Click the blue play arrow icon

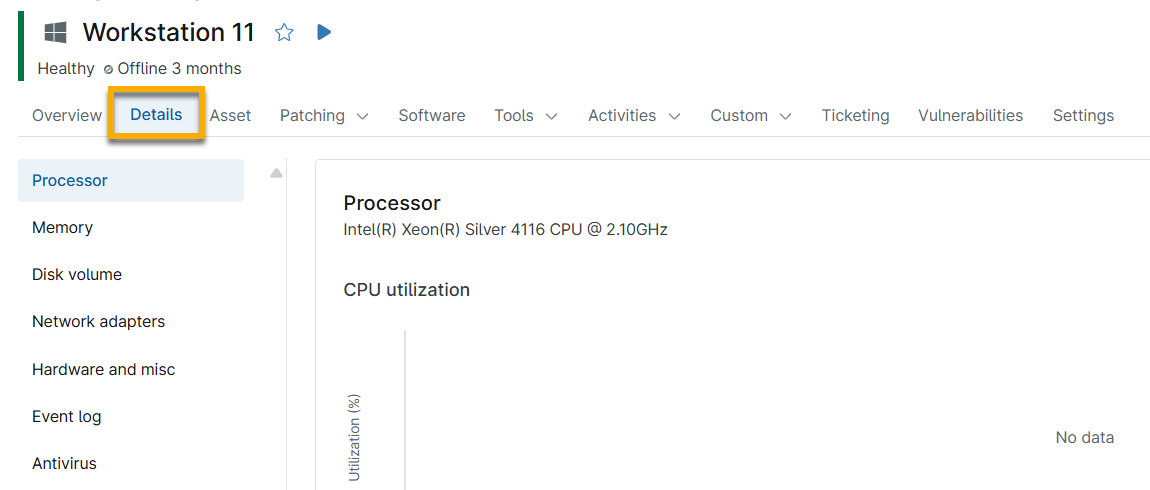[x=324, y=32]
